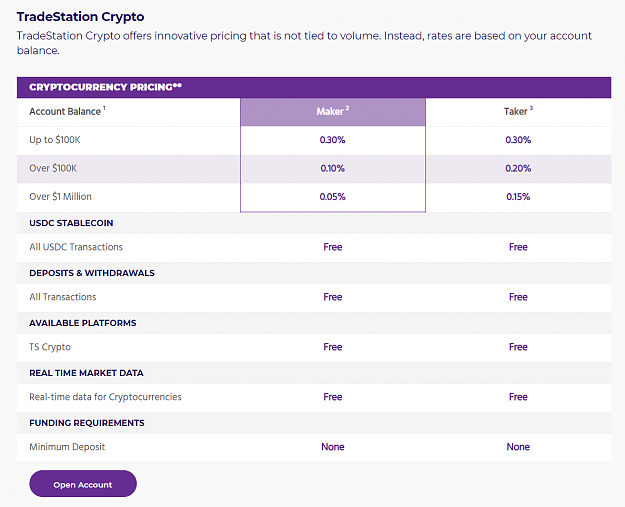Screen dimensions: 625x507
Task: Click Maker Free value for Real-time data
Action: 333,397
